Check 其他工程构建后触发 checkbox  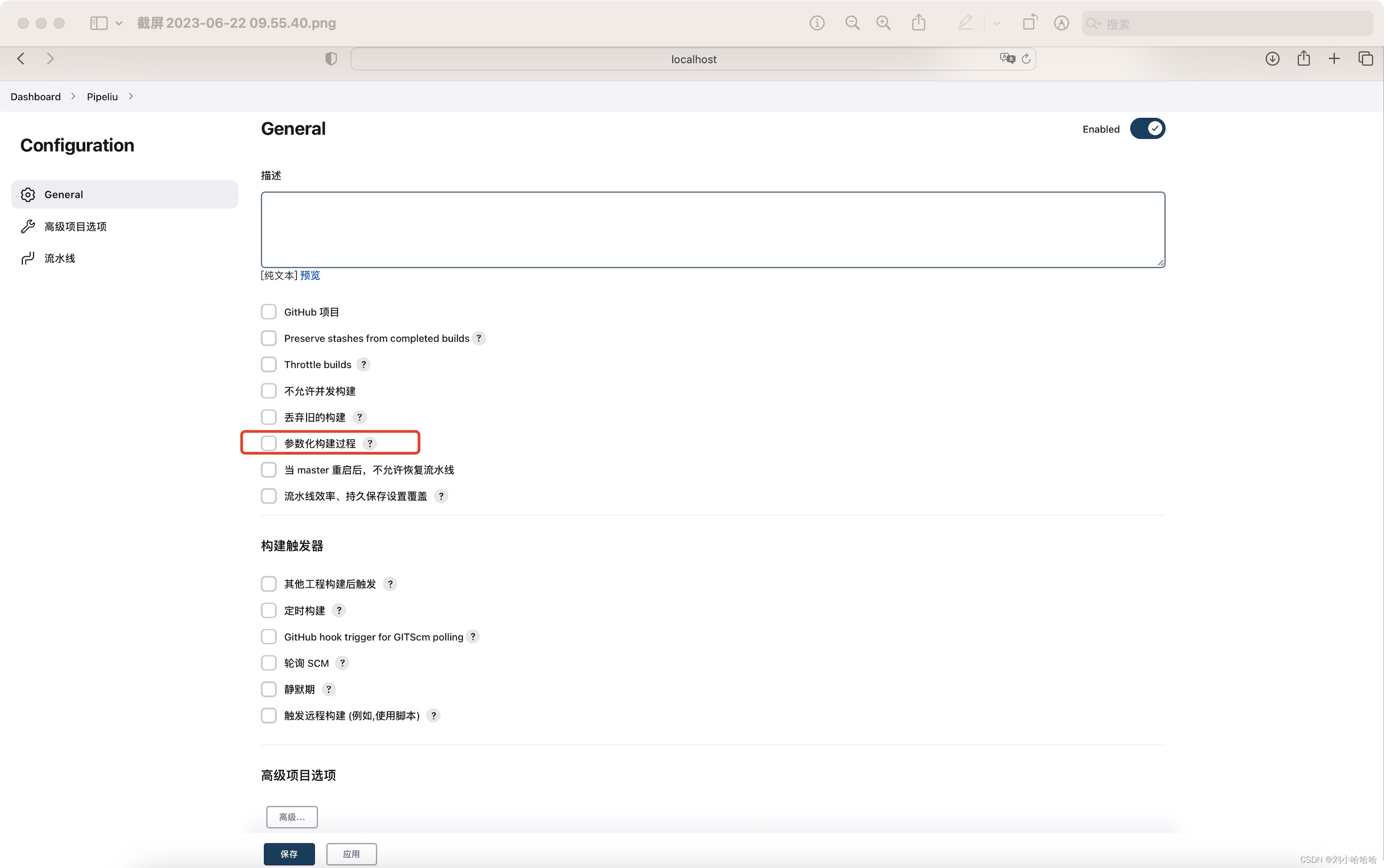tap(269, 584)
